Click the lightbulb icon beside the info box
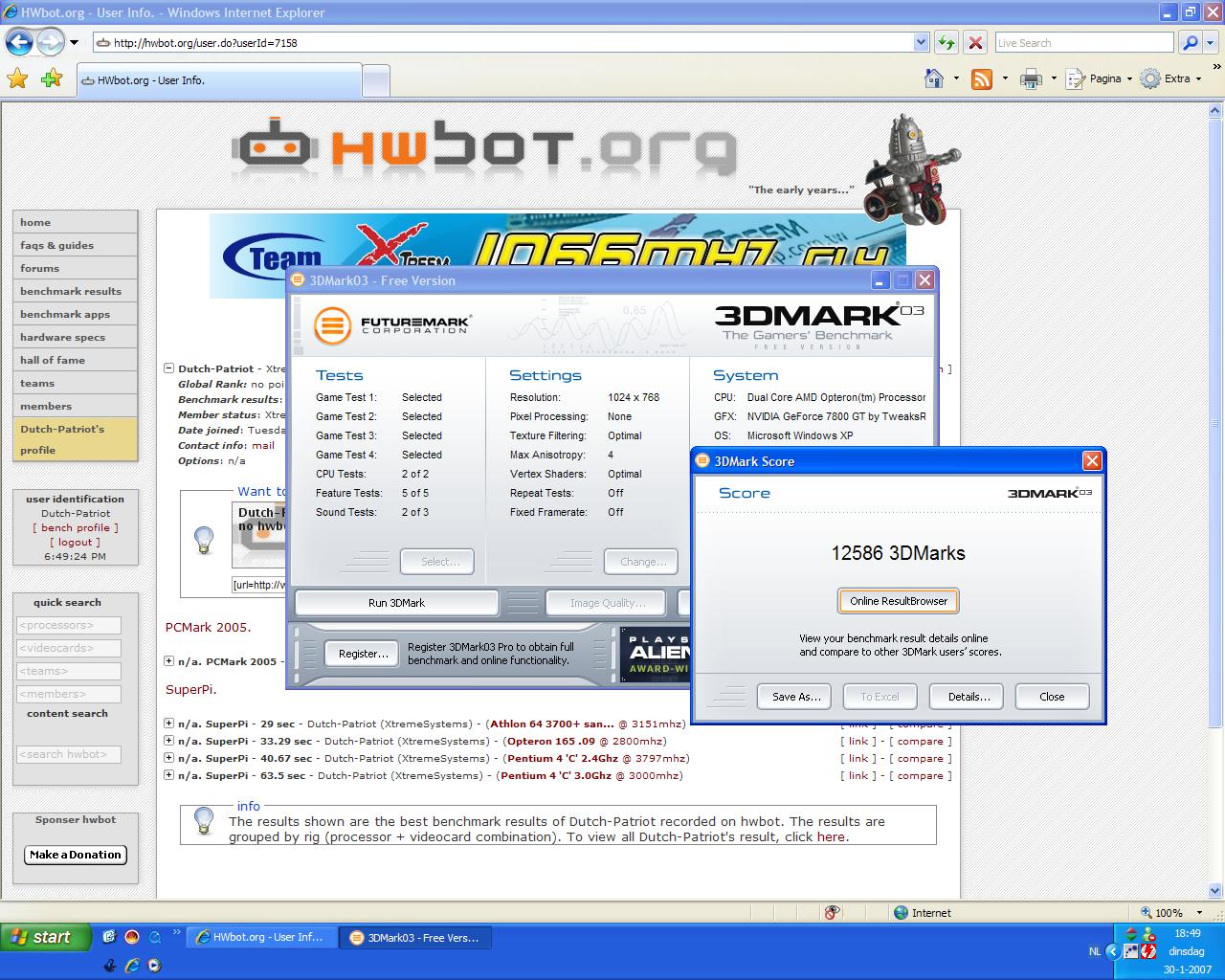1225x980 pixels. click(204, 820)
